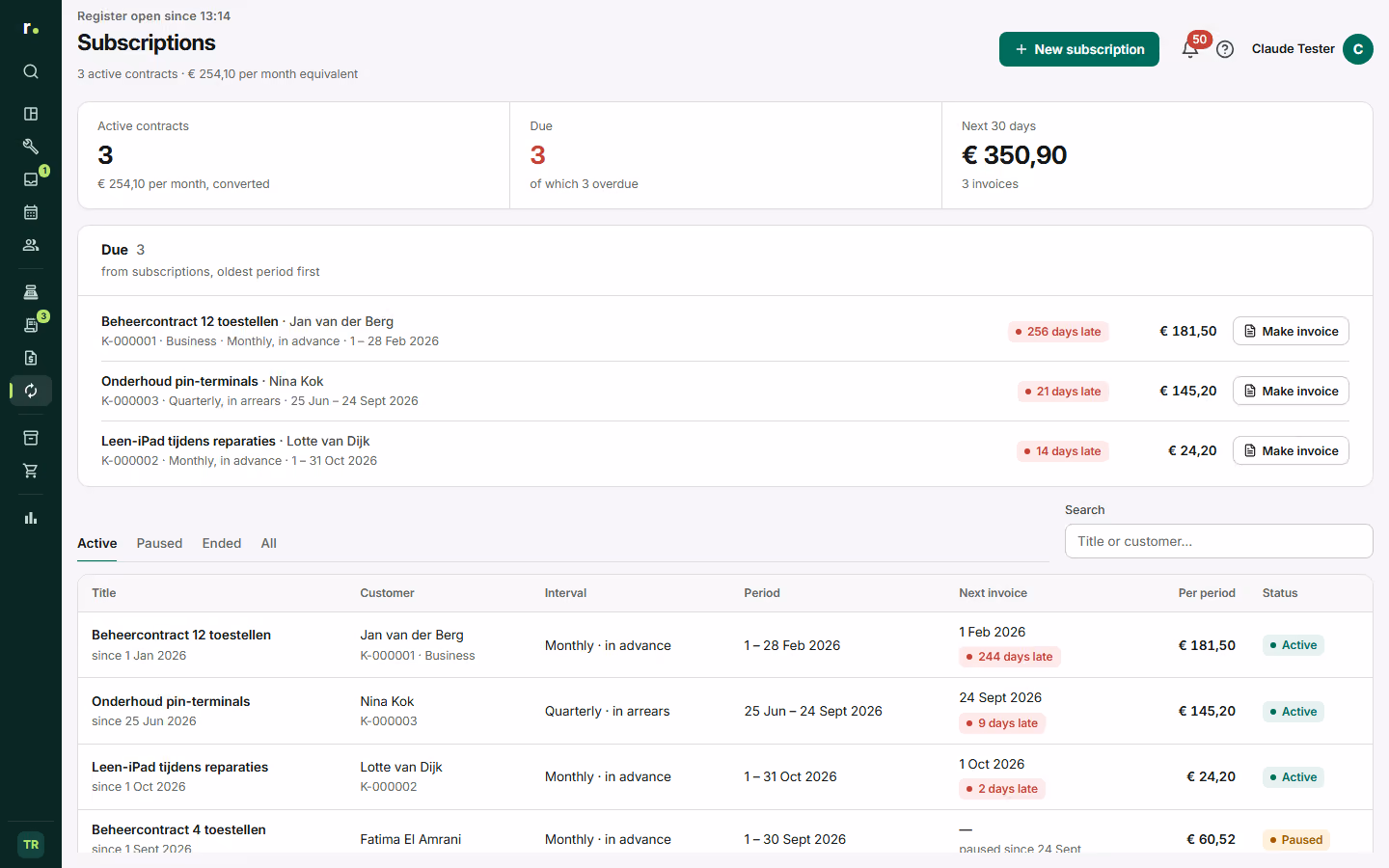This screenshot has height=868, width=1389.
Task: Focus the Title or customer search field
Action: (x=1218, y=541)
